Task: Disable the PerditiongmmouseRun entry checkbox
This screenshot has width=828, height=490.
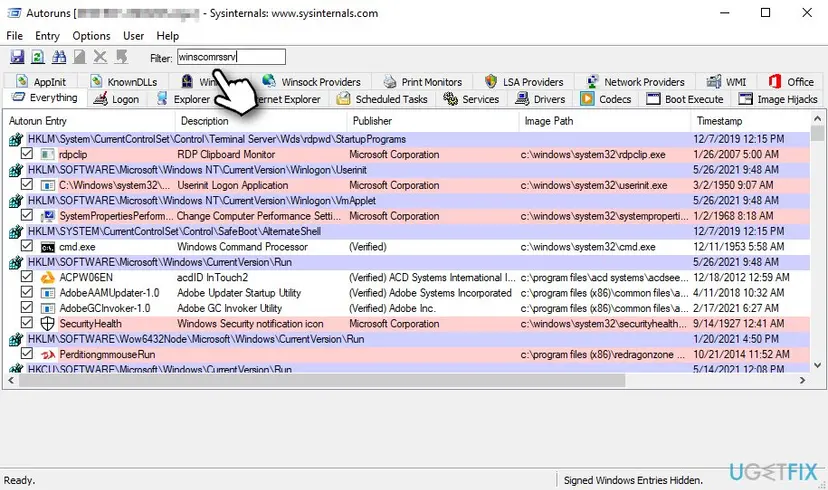Action: (x=27, y=353)
